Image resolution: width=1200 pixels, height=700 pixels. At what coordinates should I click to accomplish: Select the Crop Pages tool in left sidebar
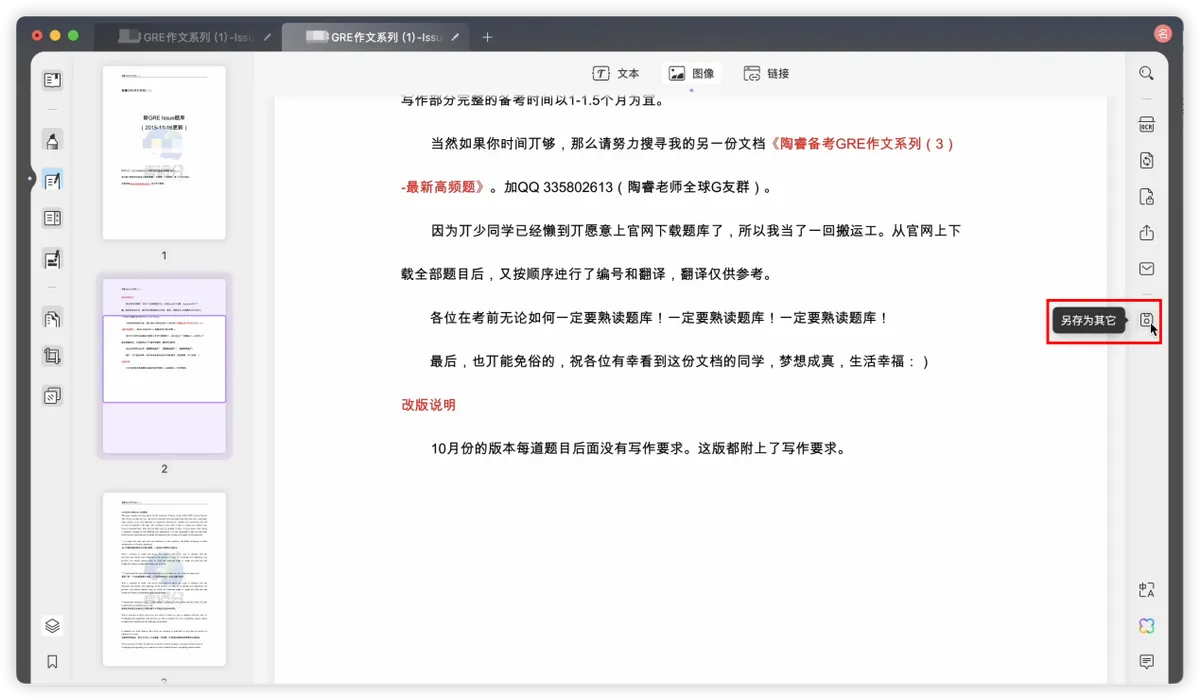[x=52, y=356]
